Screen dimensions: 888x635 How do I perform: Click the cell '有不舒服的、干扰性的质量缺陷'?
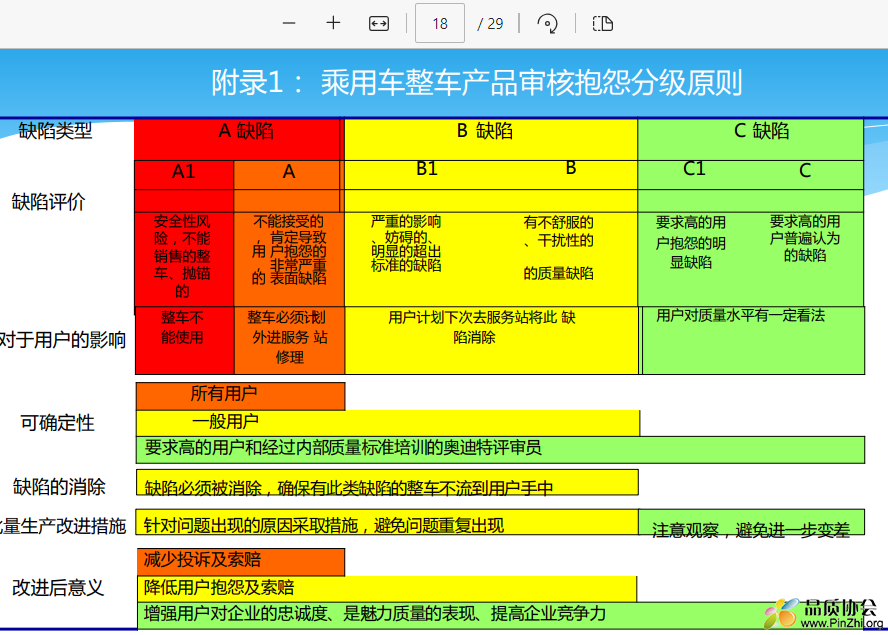point(558,248)
